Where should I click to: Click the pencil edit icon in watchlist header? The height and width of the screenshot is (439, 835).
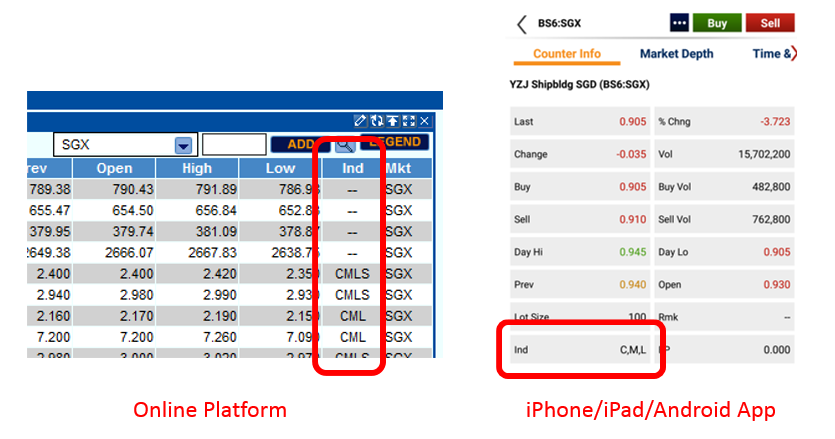tap(360, 121)
